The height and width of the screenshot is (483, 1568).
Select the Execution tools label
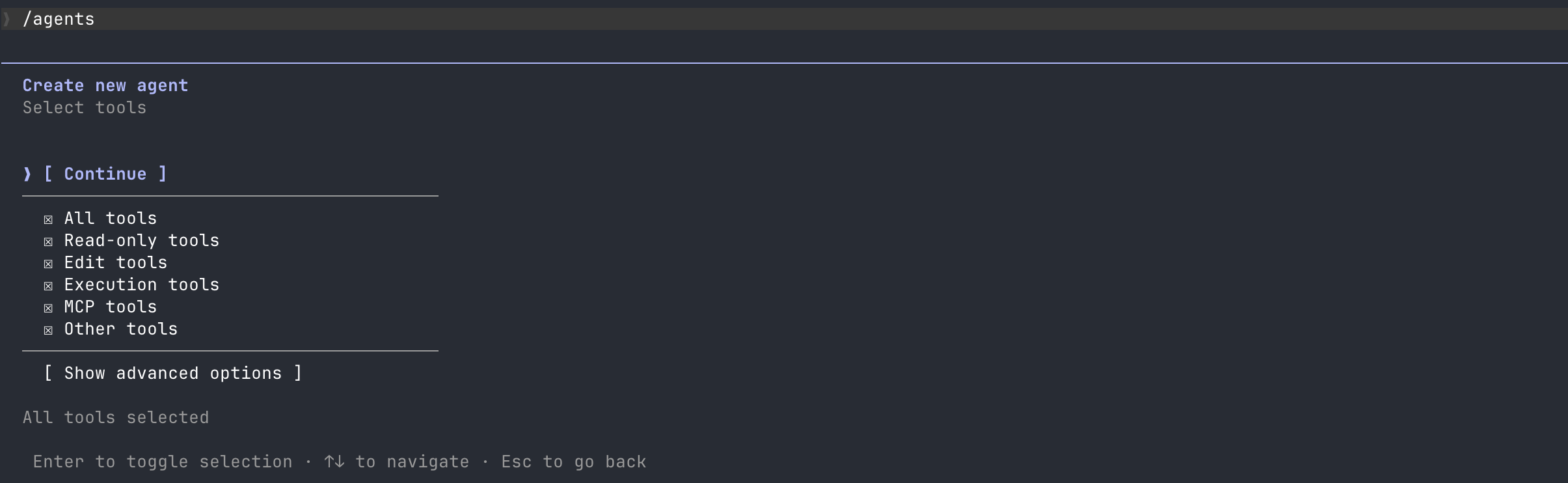point(142,284)
